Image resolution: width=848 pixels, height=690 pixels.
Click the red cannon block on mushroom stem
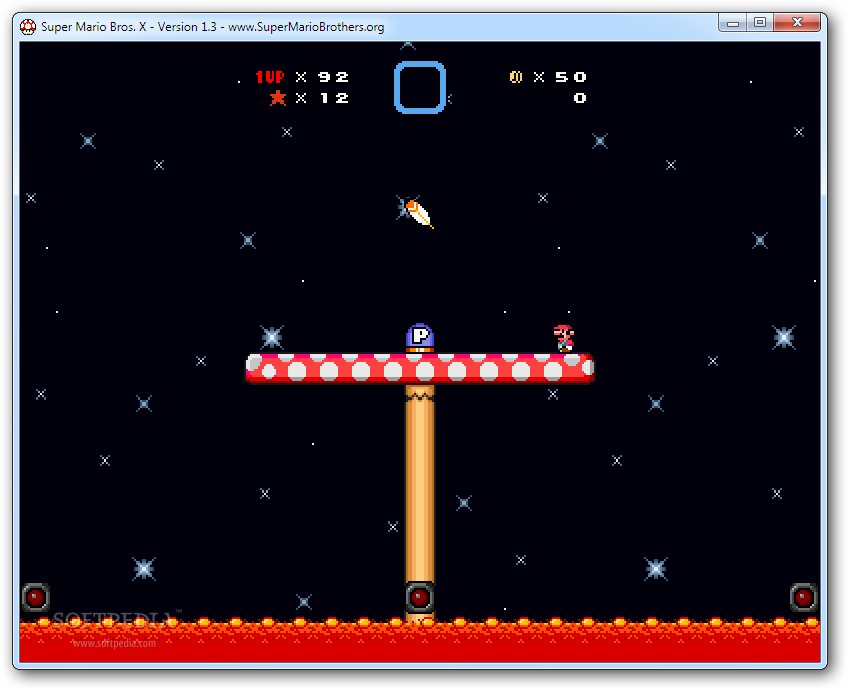(x=420, y=598)
